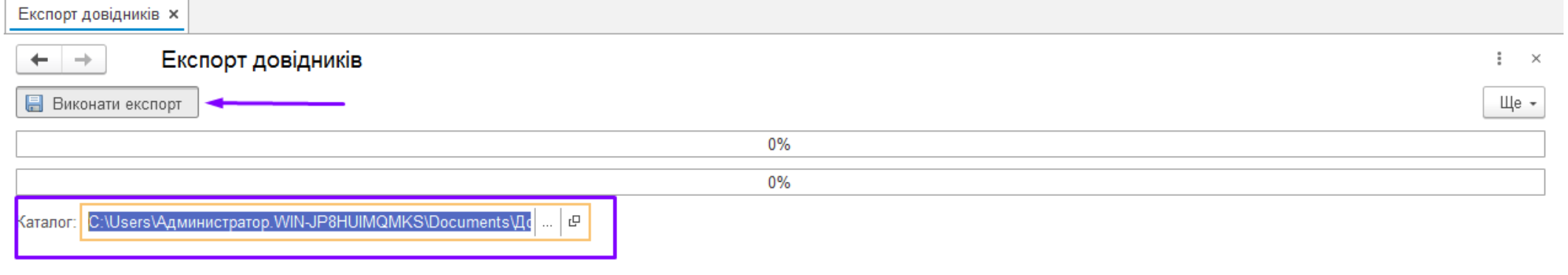
Task: Focus the Каталог path input field
Action: (310, 222)
